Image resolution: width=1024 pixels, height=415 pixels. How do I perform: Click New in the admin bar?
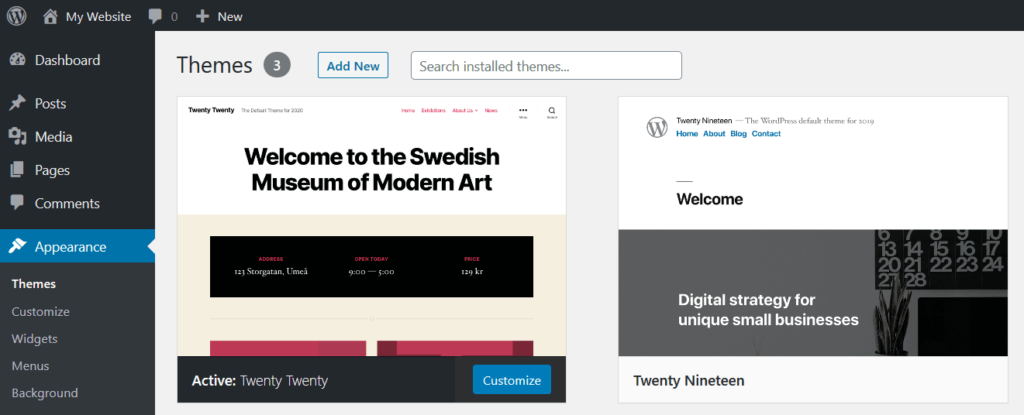pyautogui.click(x=230, y=16)
